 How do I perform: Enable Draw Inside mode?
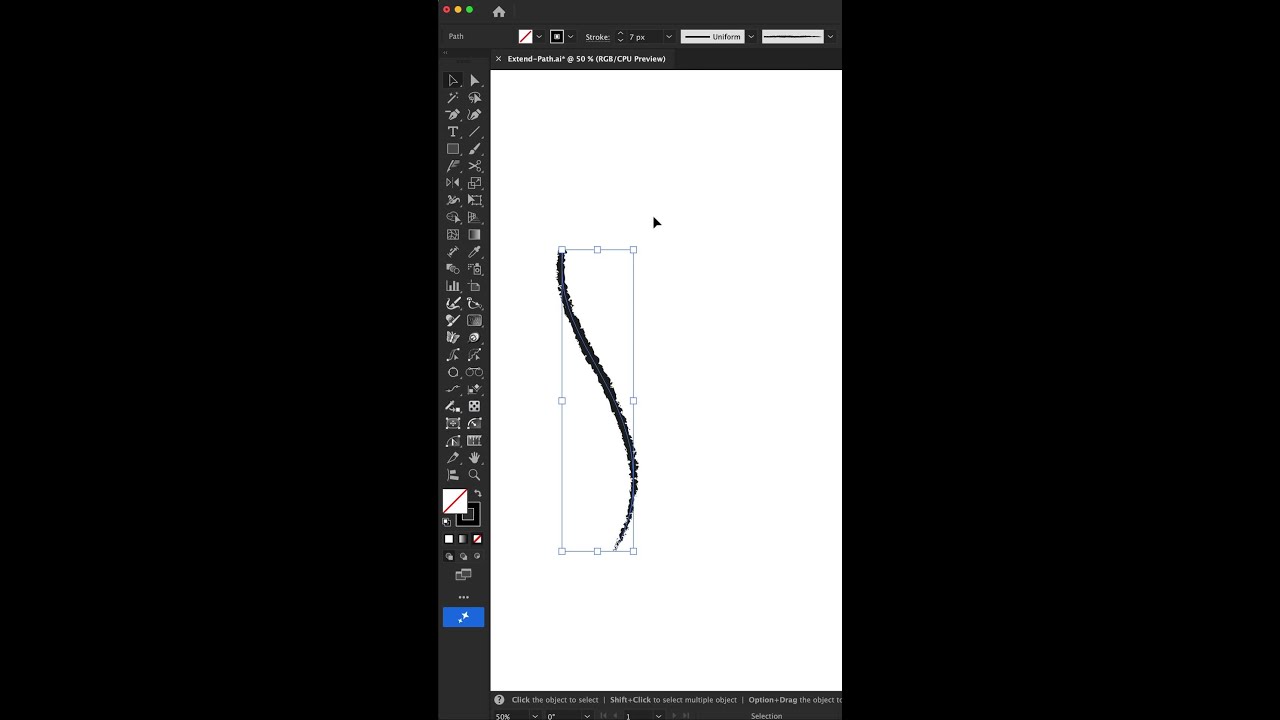tap(477, 556)
